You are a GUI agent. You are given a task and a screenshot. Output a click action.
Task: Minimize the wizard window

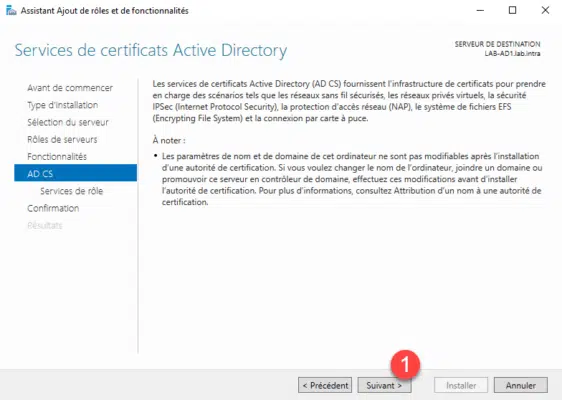(480, 10)
